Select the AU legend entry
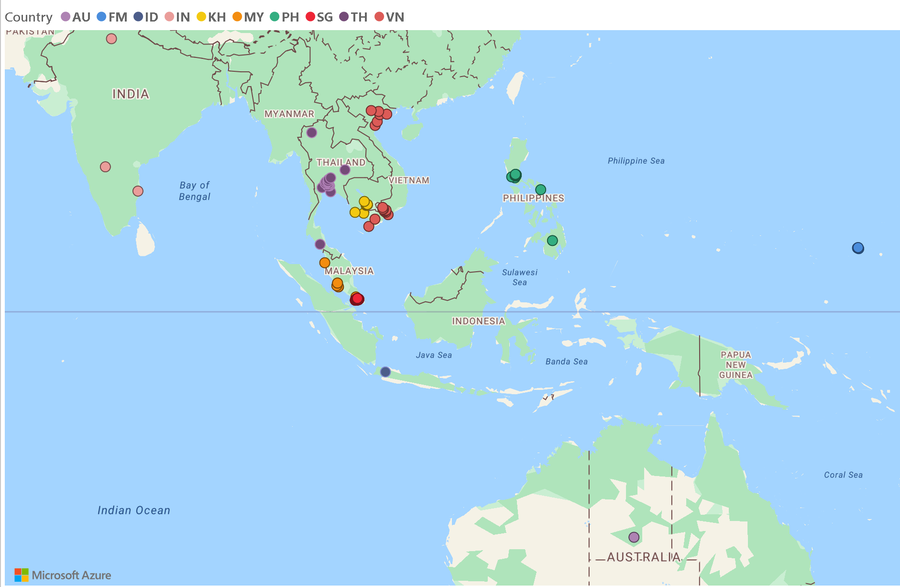 [x=76, y=17]
